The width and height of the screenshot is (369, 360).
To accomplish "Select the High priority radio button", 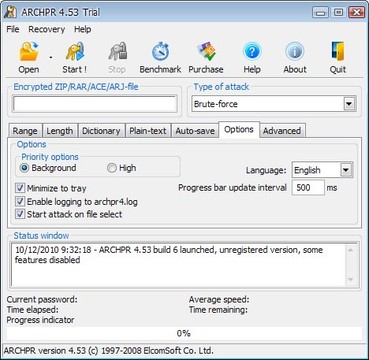I will coord(111,168).
